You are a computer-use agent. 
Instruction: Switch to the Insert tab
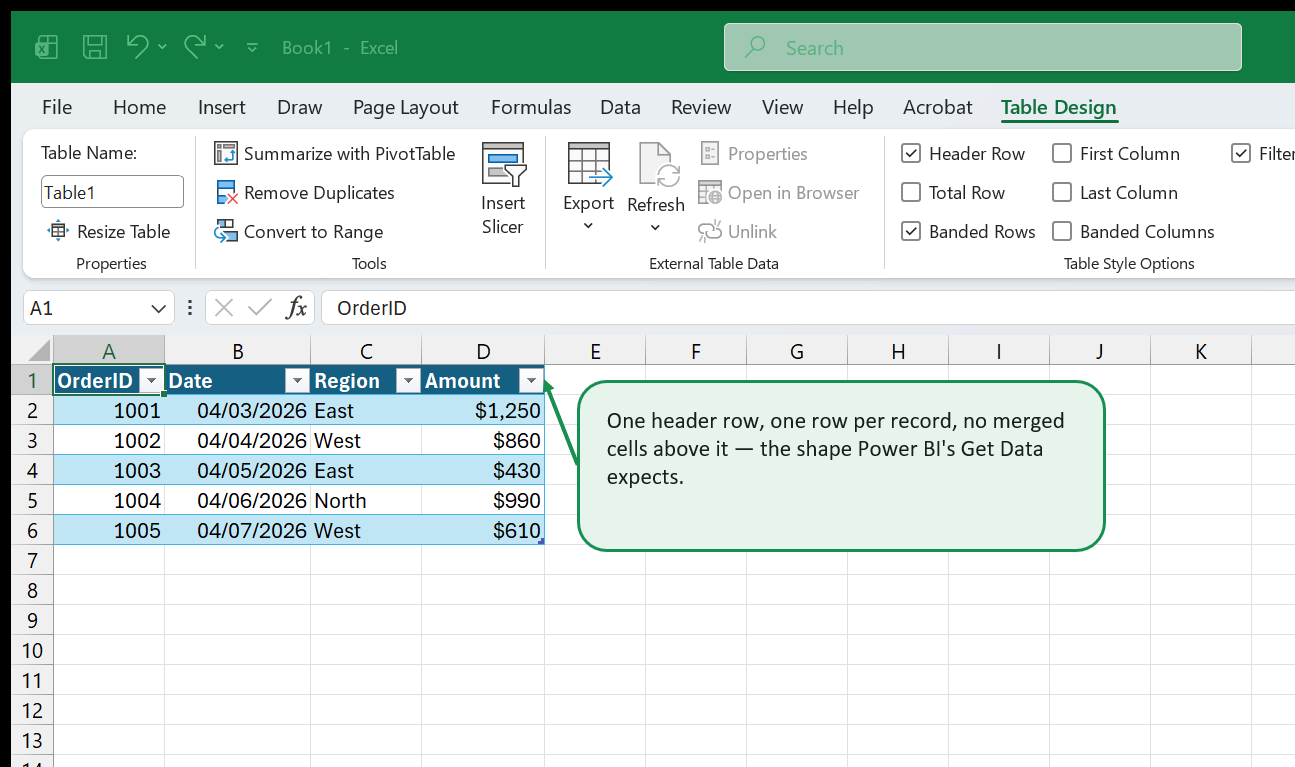coord(222,107)
